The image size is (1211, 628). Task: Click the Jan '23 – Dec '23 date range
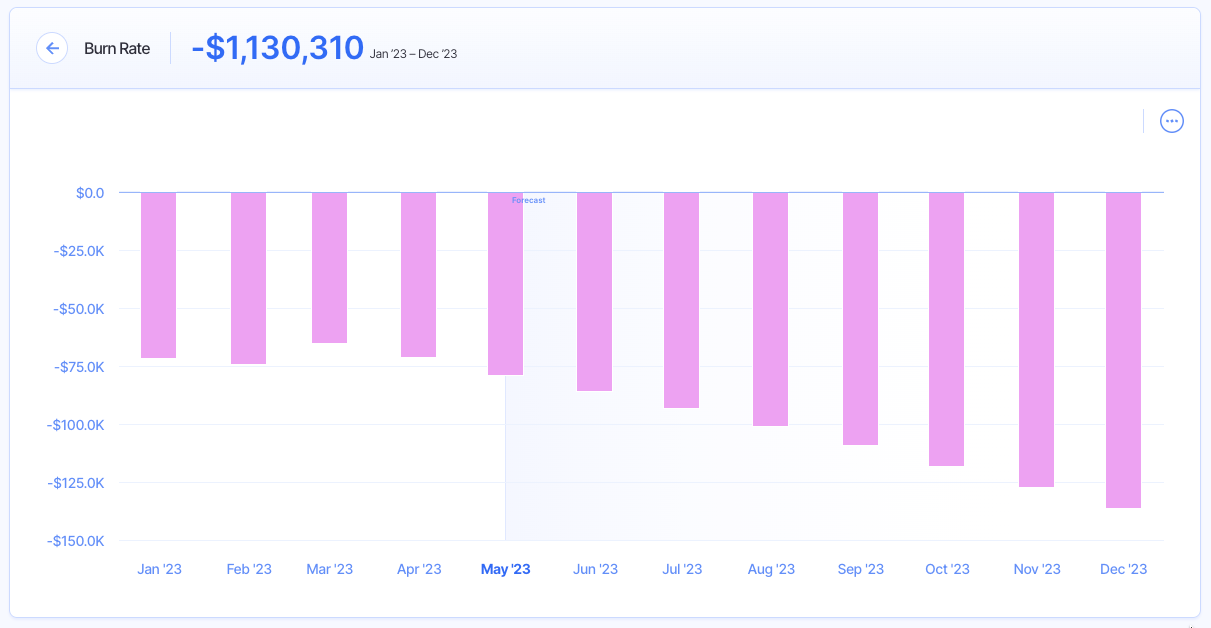(412, 53)
